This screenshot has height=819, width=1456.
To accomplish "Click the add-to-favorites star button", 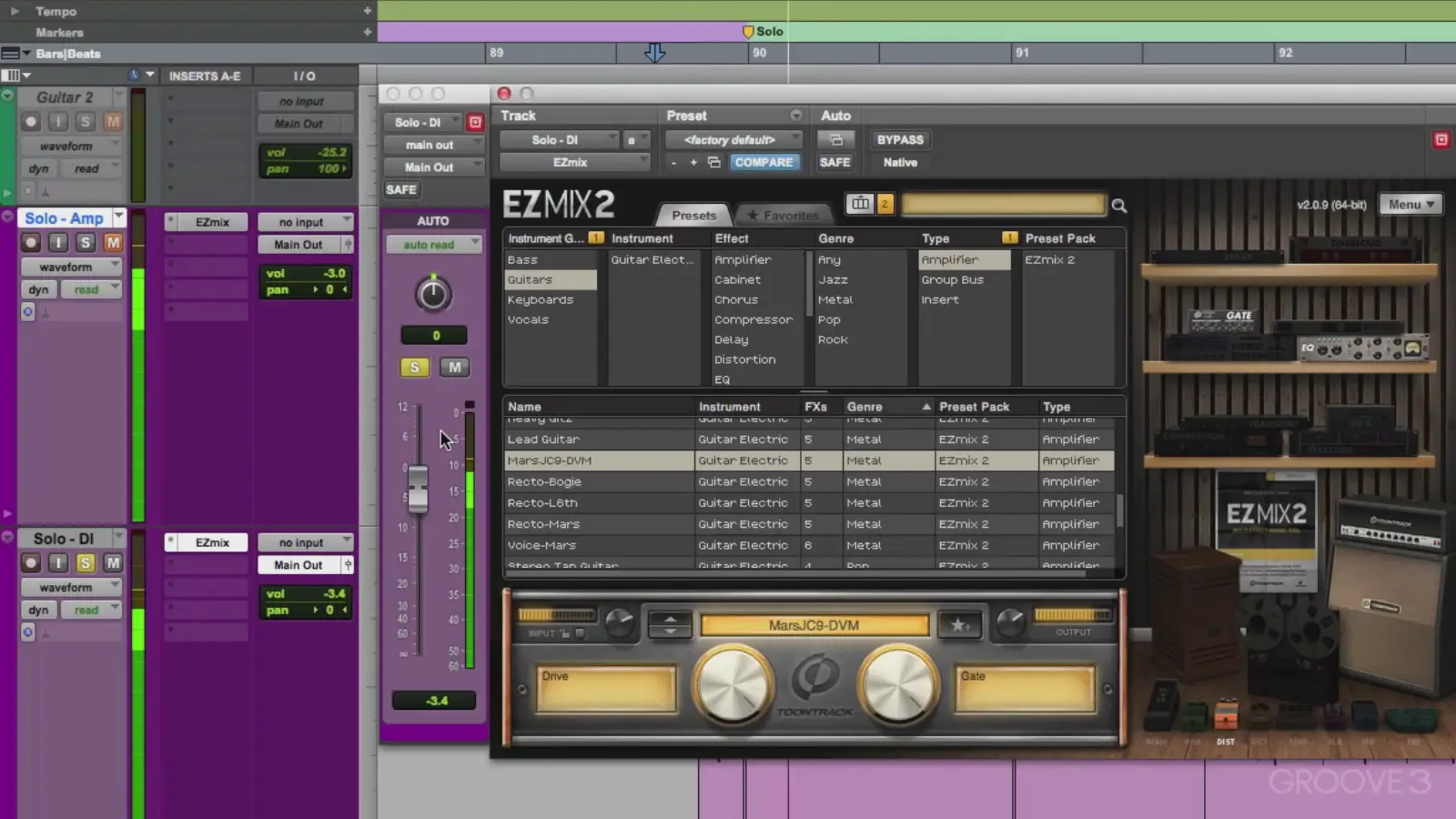I will (959, 625).
